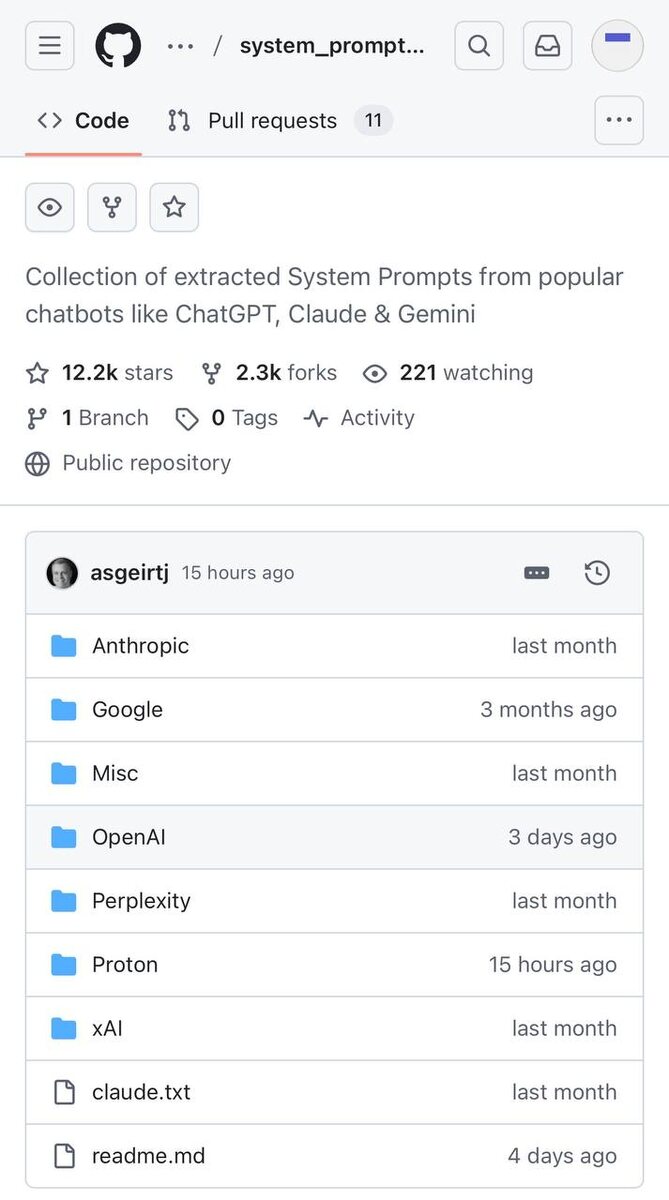
Task: Open the notifications inbox
Action: pos(548,46)
